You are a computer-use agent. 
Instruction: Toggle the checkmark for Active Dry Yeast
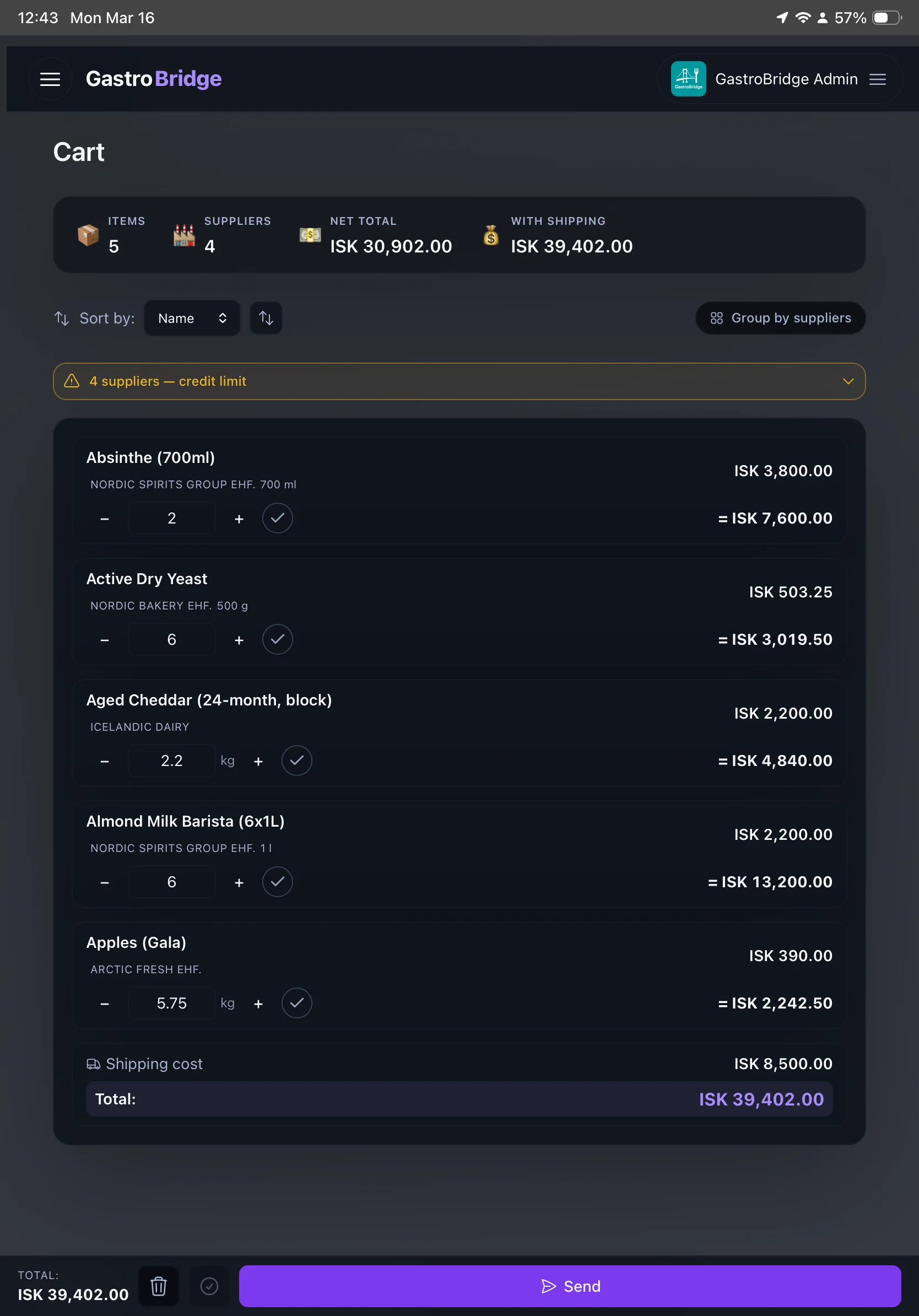point(277,640)
